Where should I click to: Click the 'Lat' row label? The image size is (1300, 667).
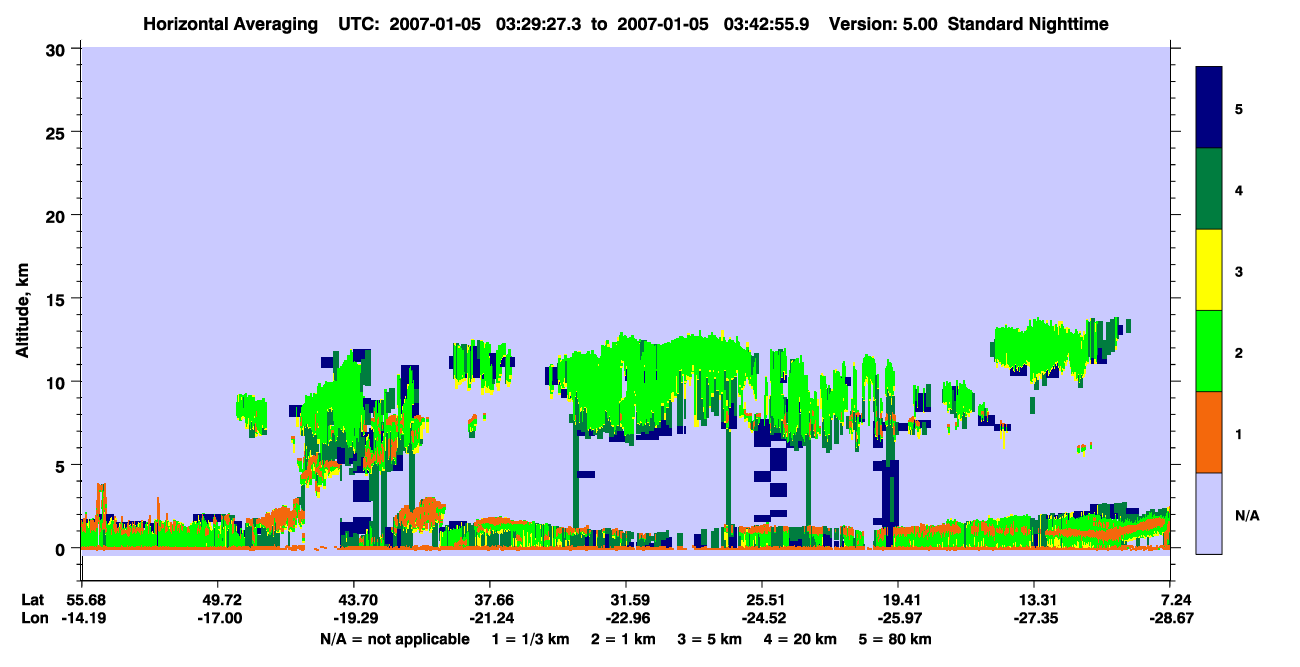coord(33,600)
